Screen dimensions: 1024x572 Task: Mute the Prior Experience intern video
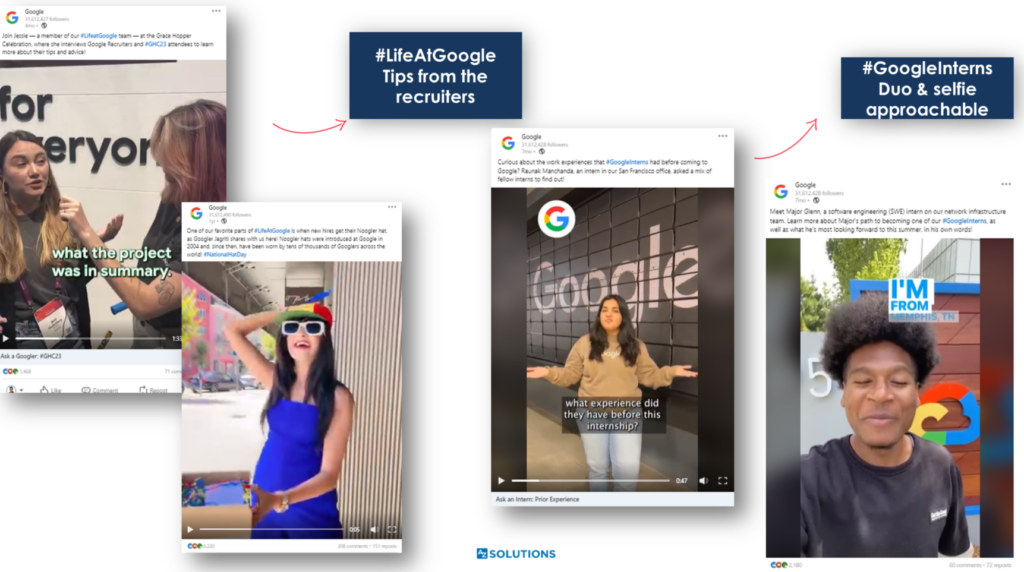tap(703, 481)
